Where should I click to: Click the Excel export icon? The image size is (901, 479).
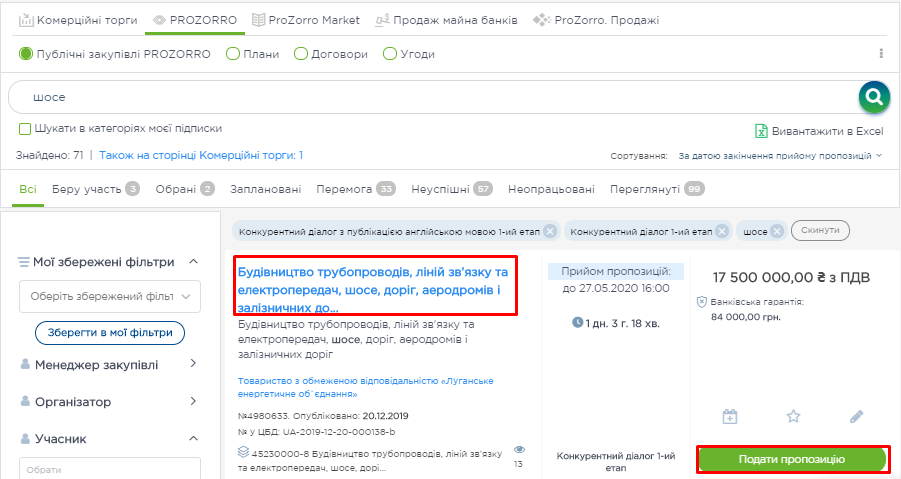761,131
